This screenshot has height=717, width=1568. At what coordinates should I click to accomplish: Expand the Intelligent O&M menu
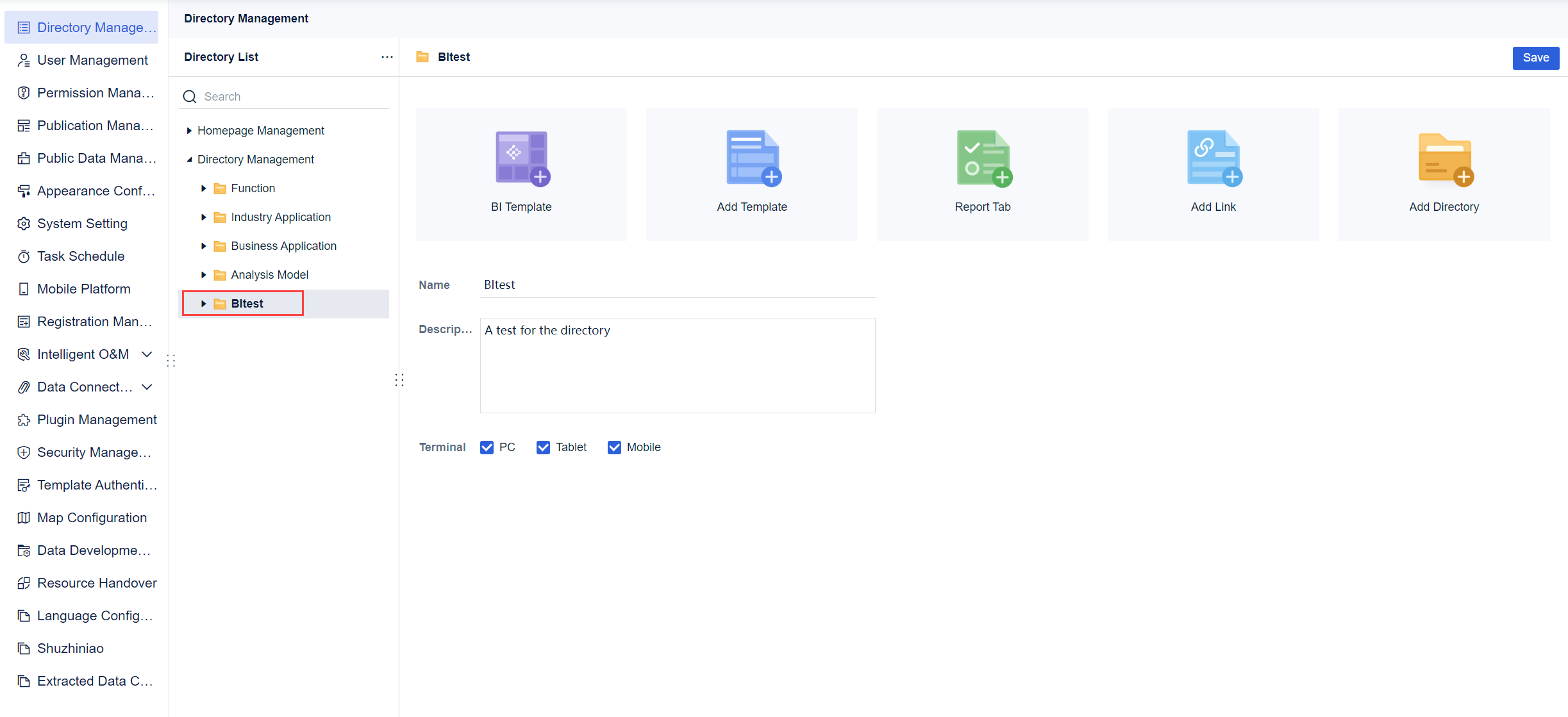tap(147, 354)
